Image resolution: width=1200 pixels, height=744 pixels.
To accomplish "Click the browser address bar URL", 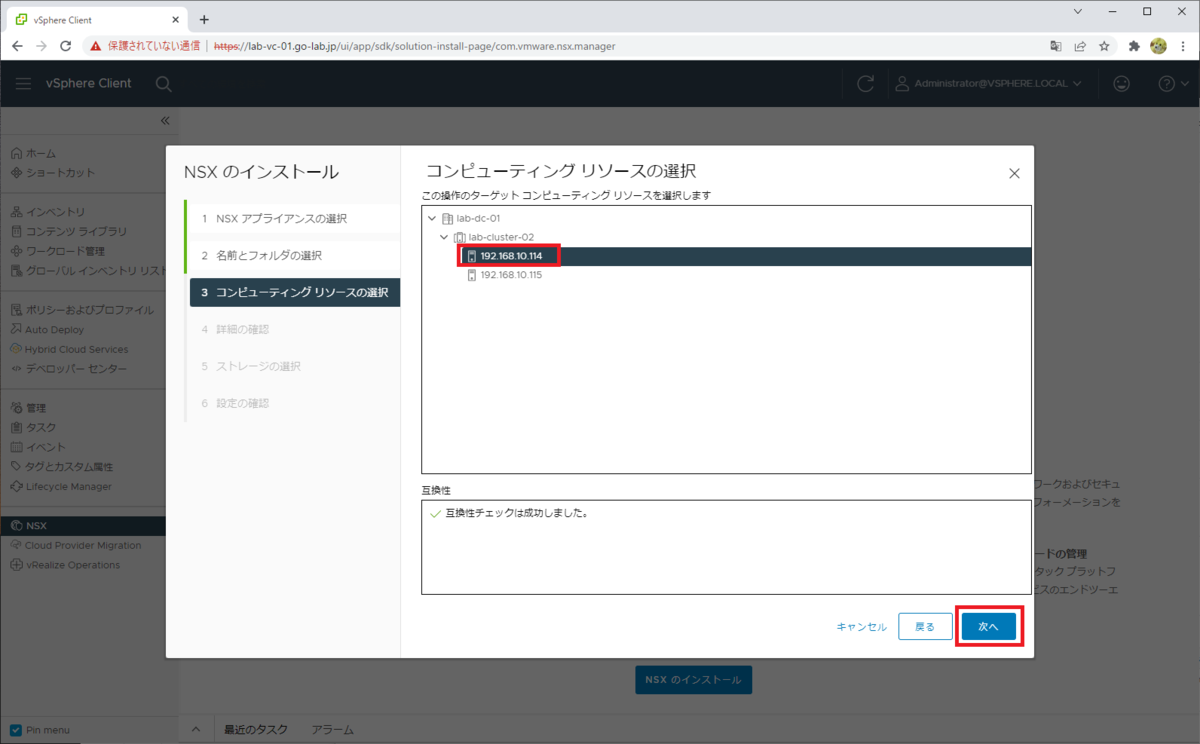I will [x=415, y=46].
